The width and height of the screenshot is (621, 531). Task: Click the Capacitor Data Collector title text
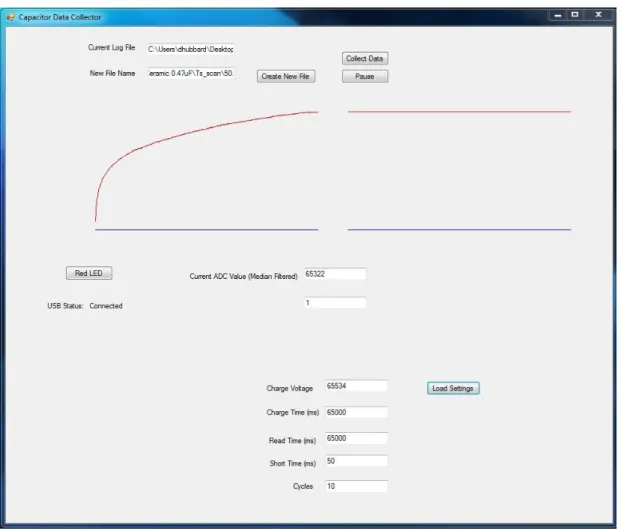(x=60, y=17)
